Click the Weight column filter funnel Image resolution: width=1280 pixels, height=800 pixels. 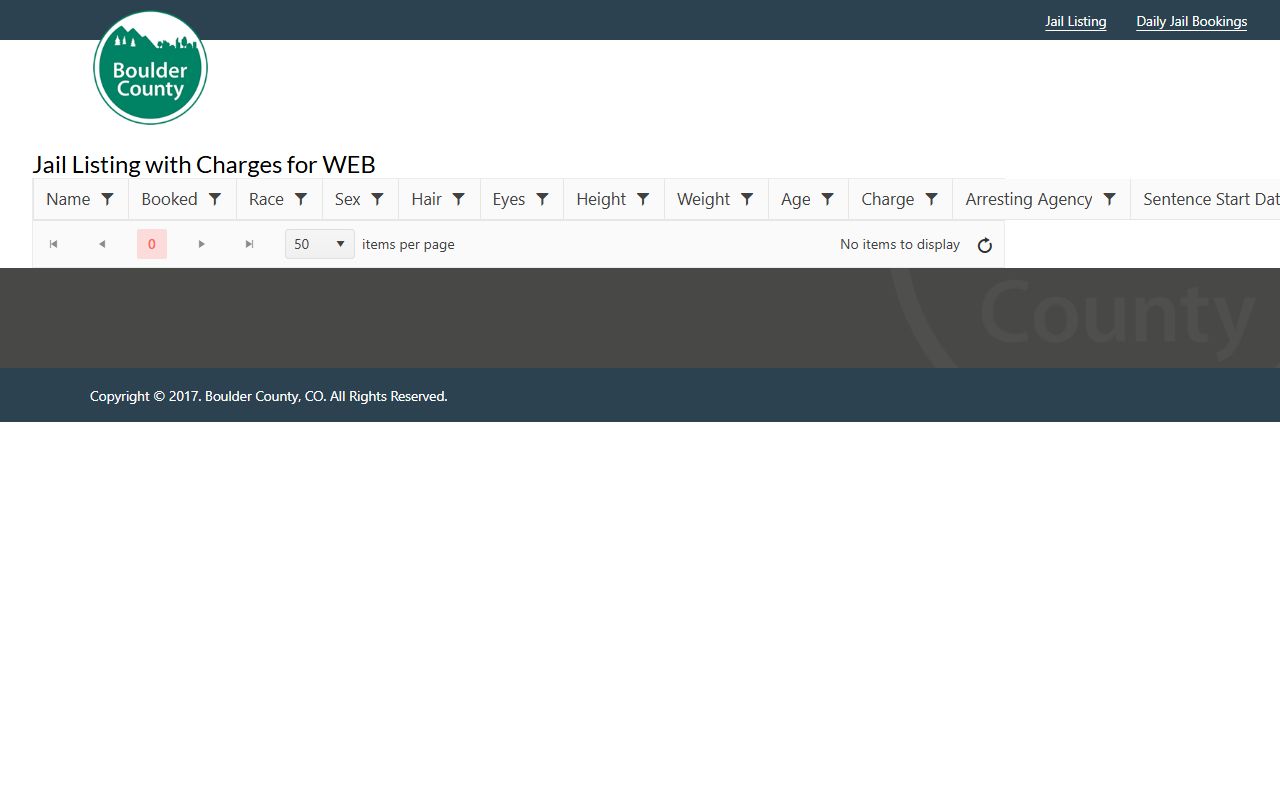[x=747, y=199]
